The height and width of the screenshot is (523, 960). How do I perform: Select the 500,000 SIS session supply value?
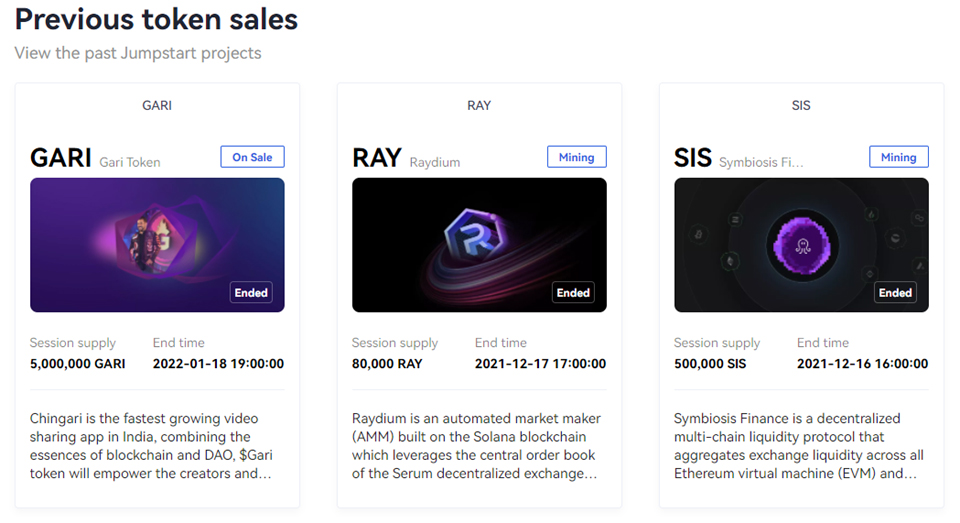[710, 364]
